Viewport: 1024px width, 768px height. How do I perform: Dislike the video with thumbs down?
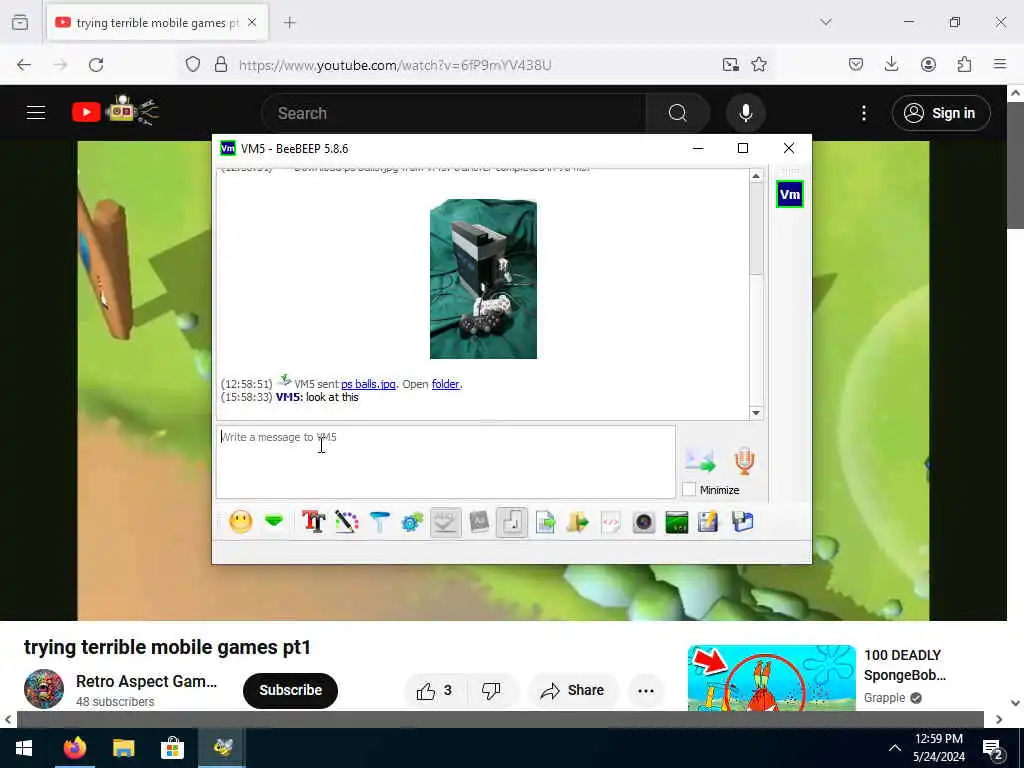coord(491,690)
